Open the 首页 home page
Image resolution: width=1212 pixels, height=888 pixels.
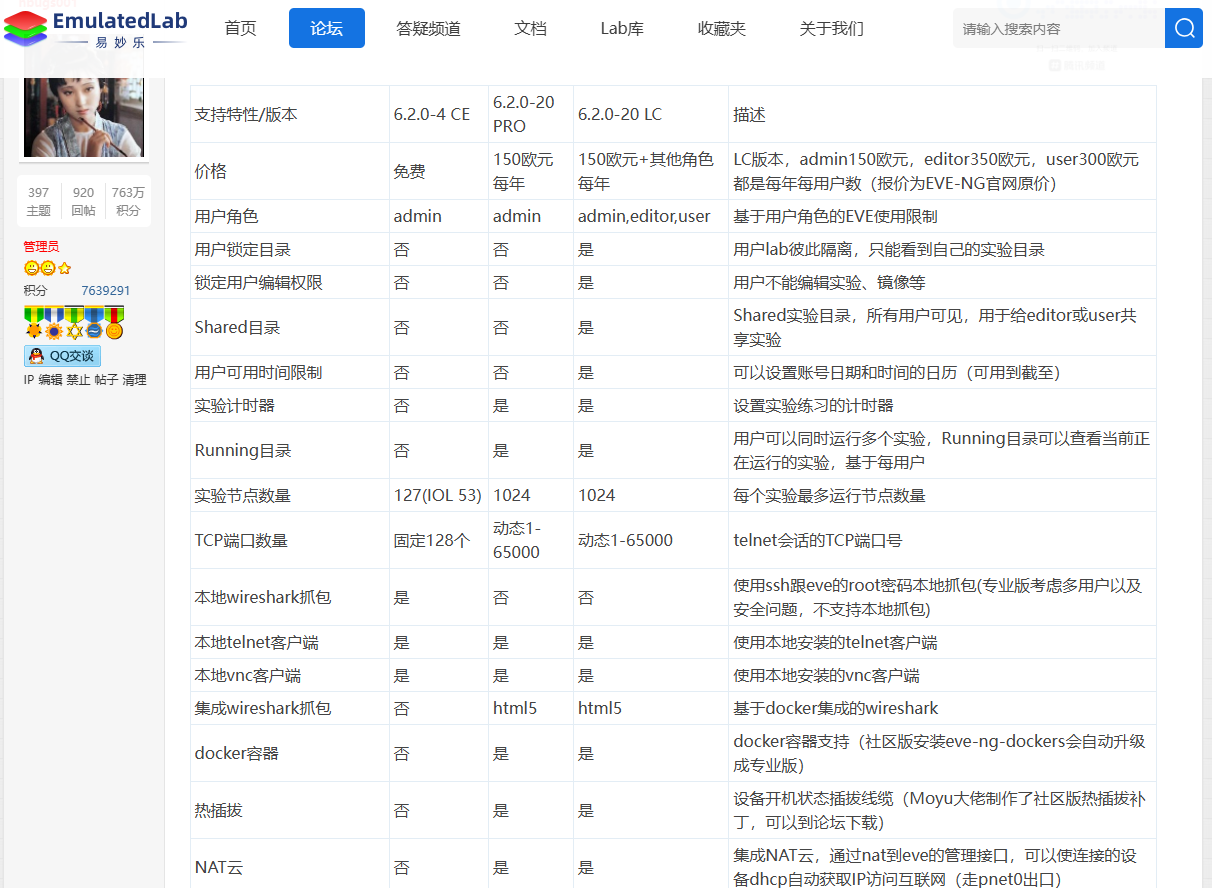[x=240, y=28]
